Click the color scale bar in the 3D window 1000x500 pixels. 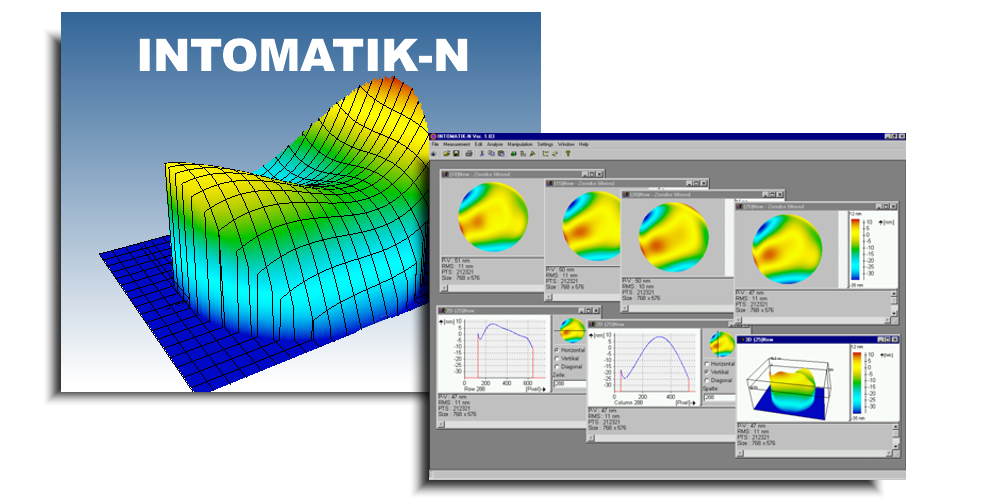tap(857, 383)
